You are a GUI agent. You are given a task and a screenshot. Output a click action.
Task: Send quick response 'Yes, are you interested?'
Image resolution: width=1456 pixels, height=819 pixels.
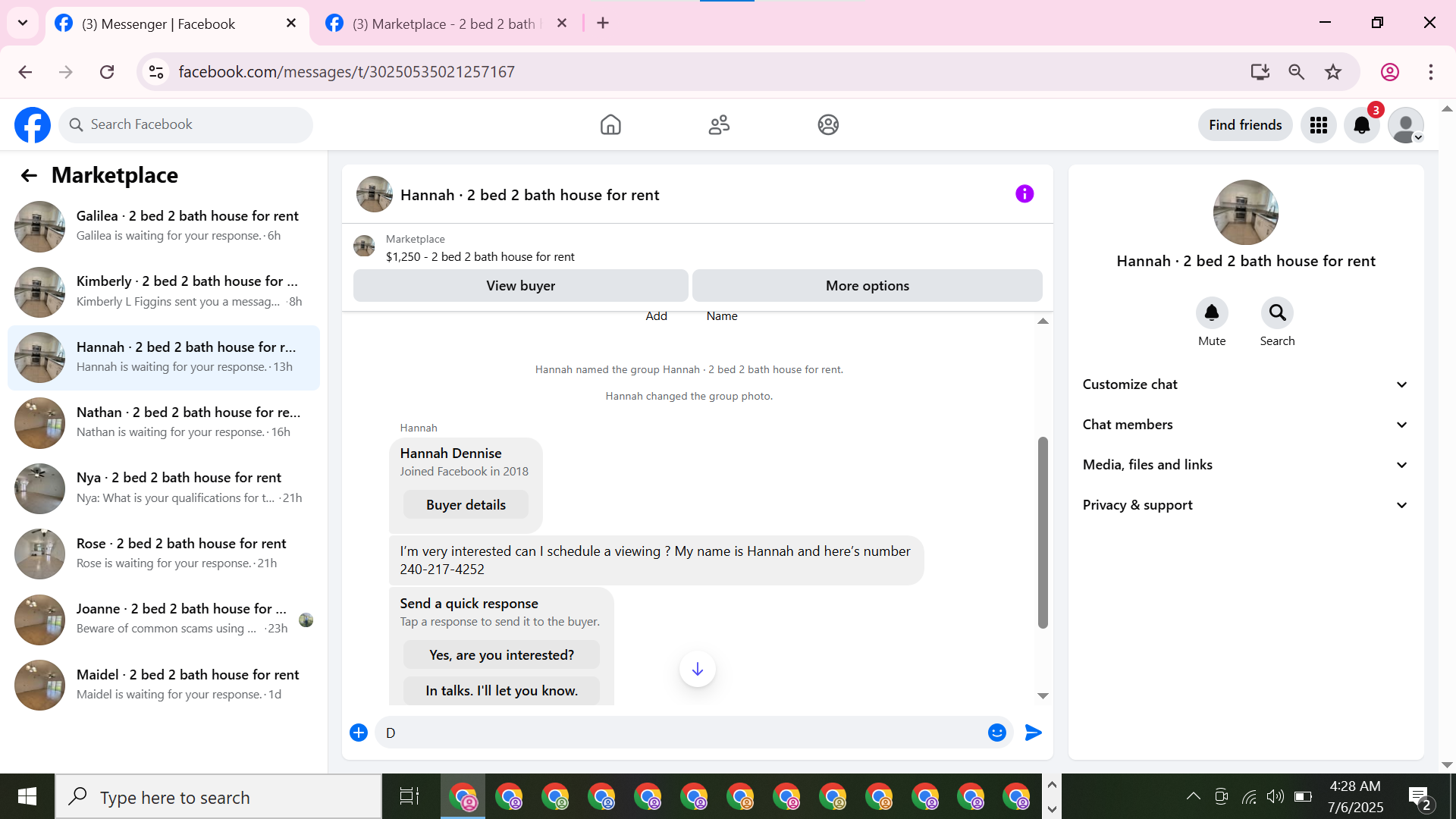(x=501, y=655)
